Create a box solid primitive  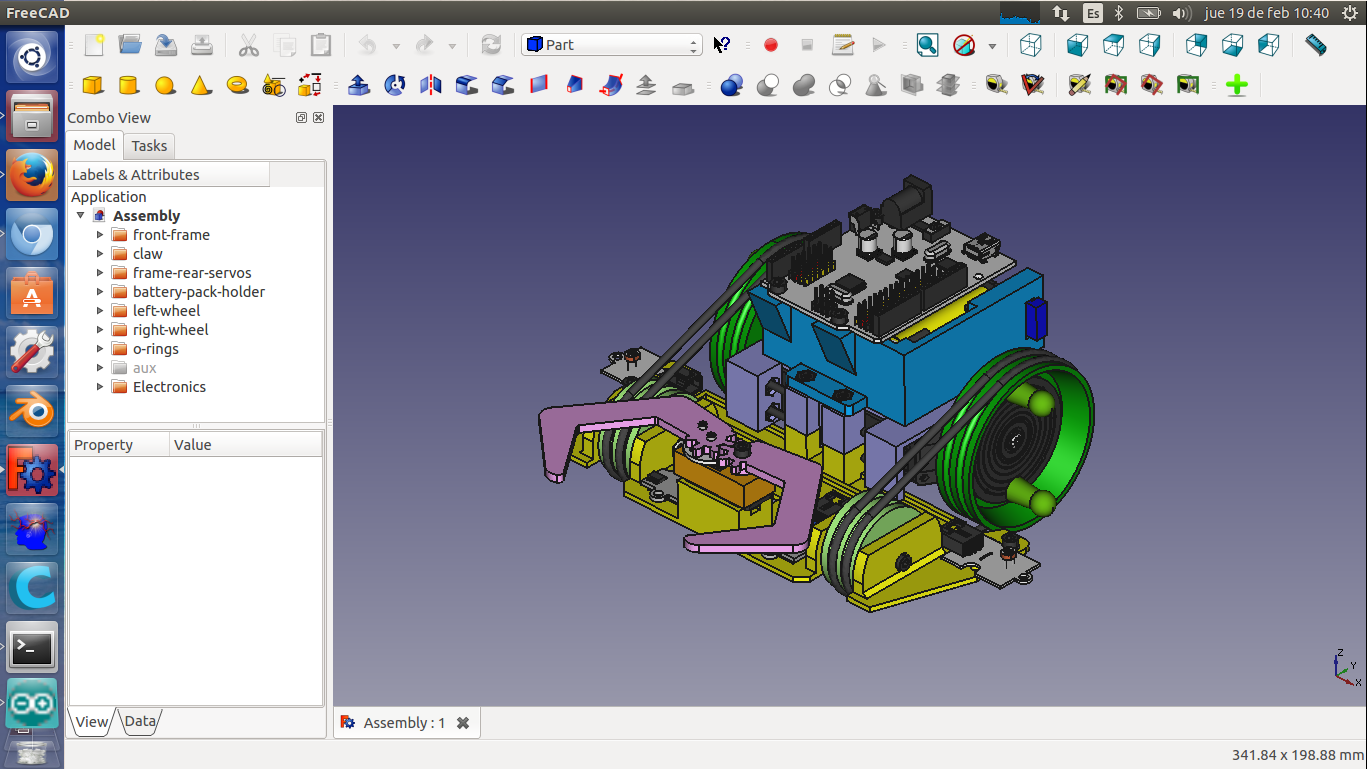click(x=93, y=86)
